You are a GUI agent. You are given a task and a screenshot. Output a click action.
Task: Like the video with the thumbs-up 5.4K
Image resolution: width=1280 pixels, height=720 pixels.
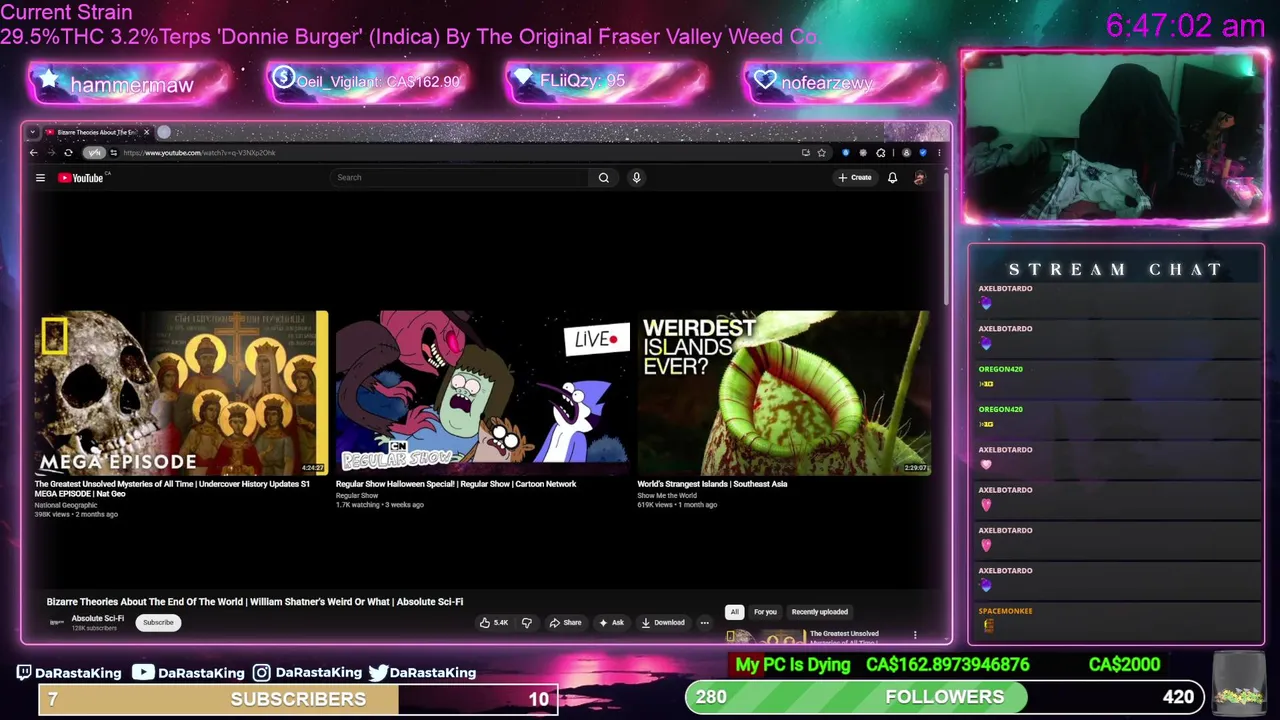494,622
